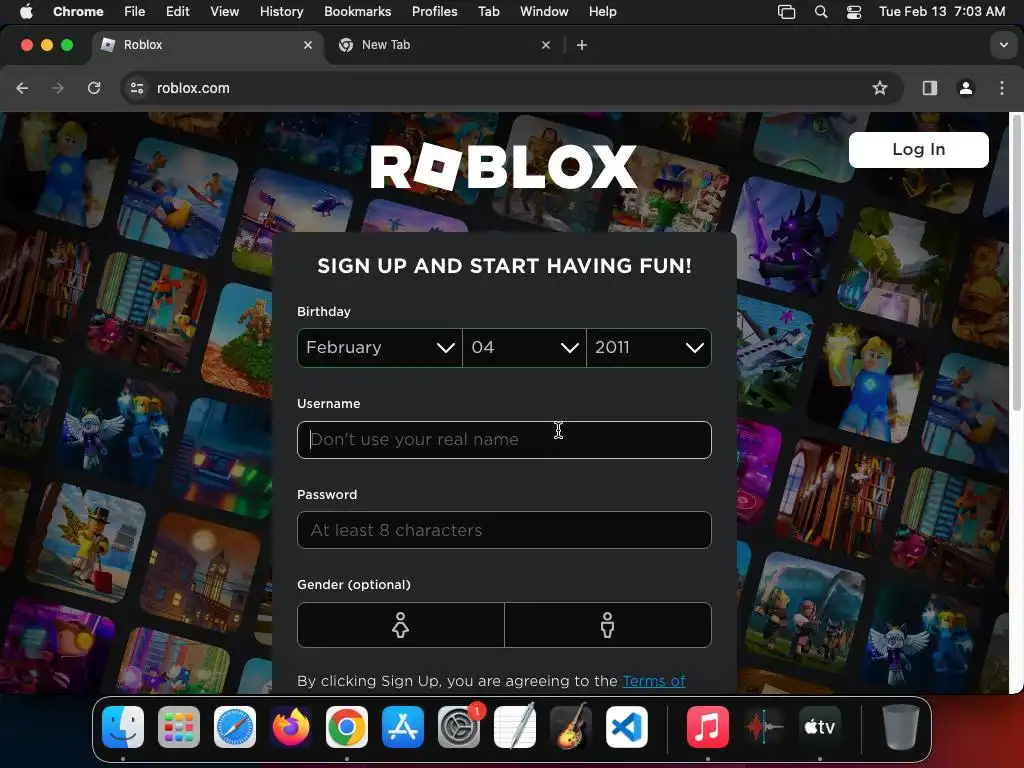The image size is (1024, 768).
Task: Click the Roblox logo
Action: [x=504, y=167]
